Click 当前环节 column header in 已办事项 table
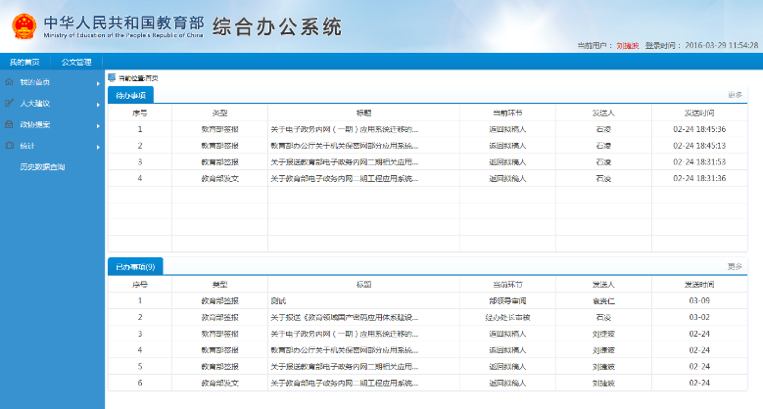Screen dimensions: 763x409 pos(508,285)
